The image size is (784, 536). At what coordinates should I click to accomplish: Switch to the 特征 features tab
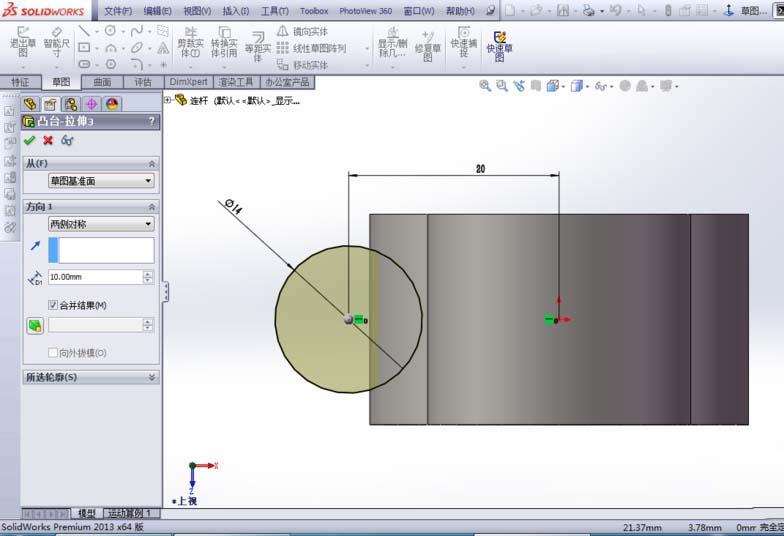(x=20, y=82)
